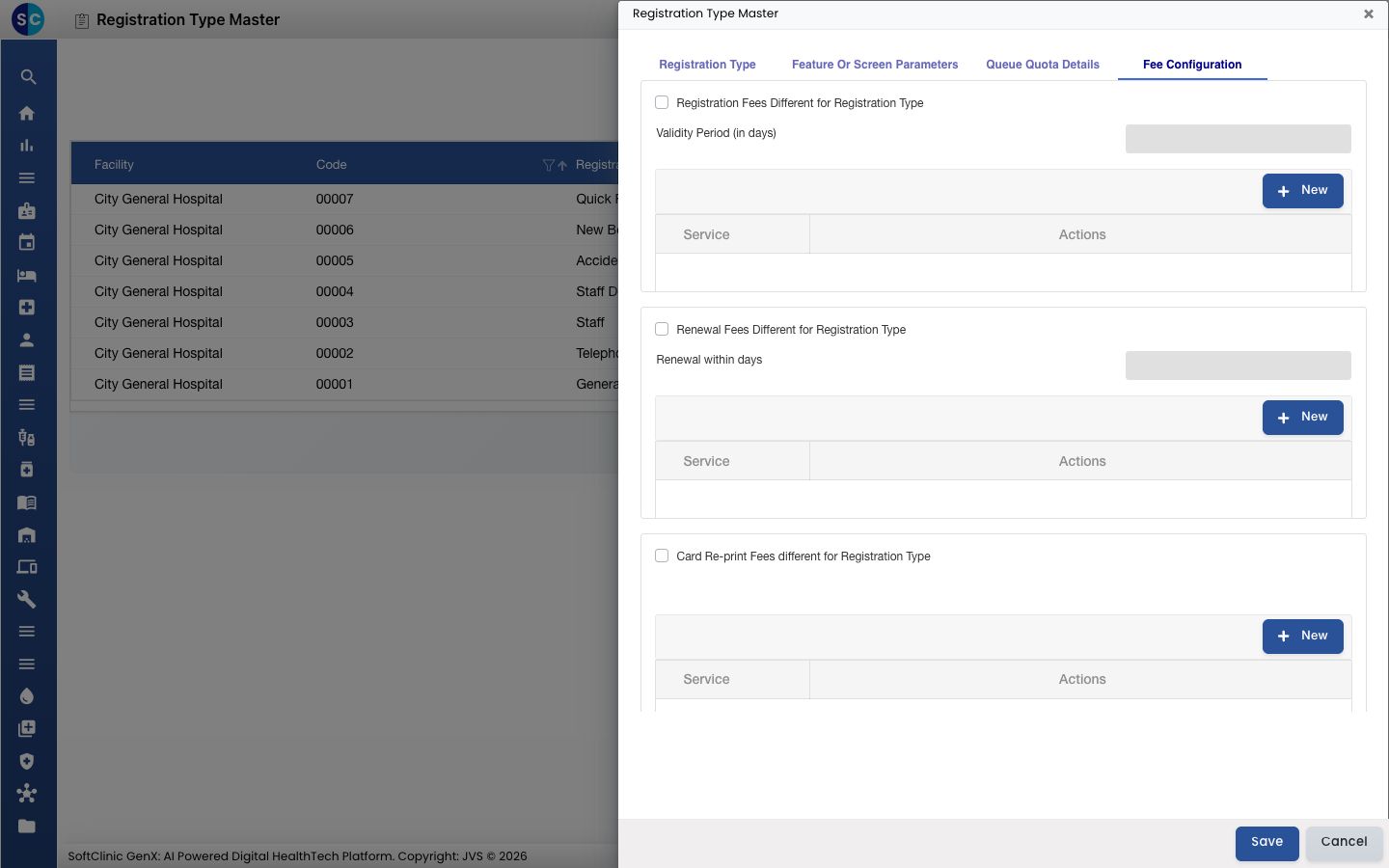Click the Renewal within days field
The width and height of the screenshot is (1389, 868).
pyautogui.click(x=1238, y=366)
